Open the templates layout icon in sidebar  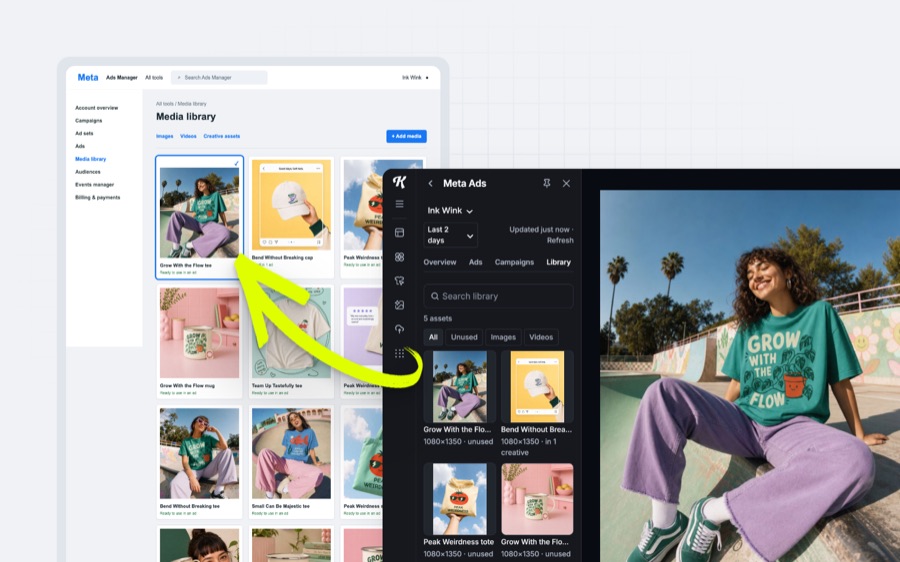pyautogui.click(x=399, y=232)
